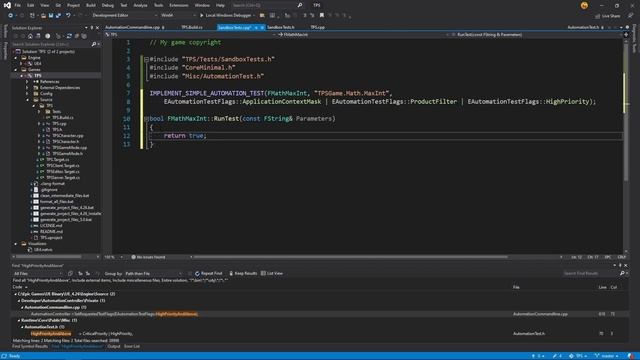Click the send feedback icon next to Live Share

click(630, 16)
